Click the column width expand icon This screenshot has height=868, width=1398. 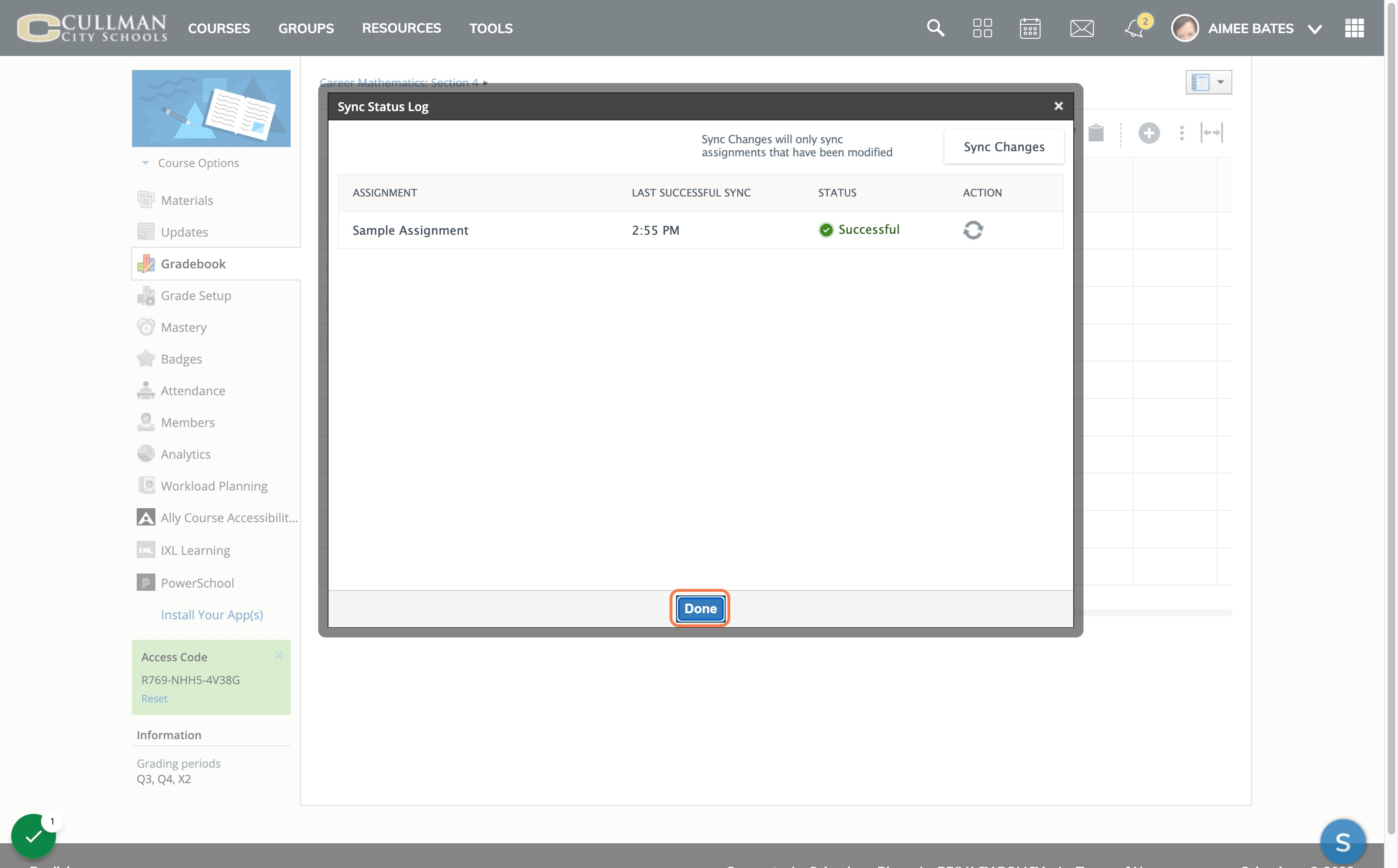[1212, 133]
